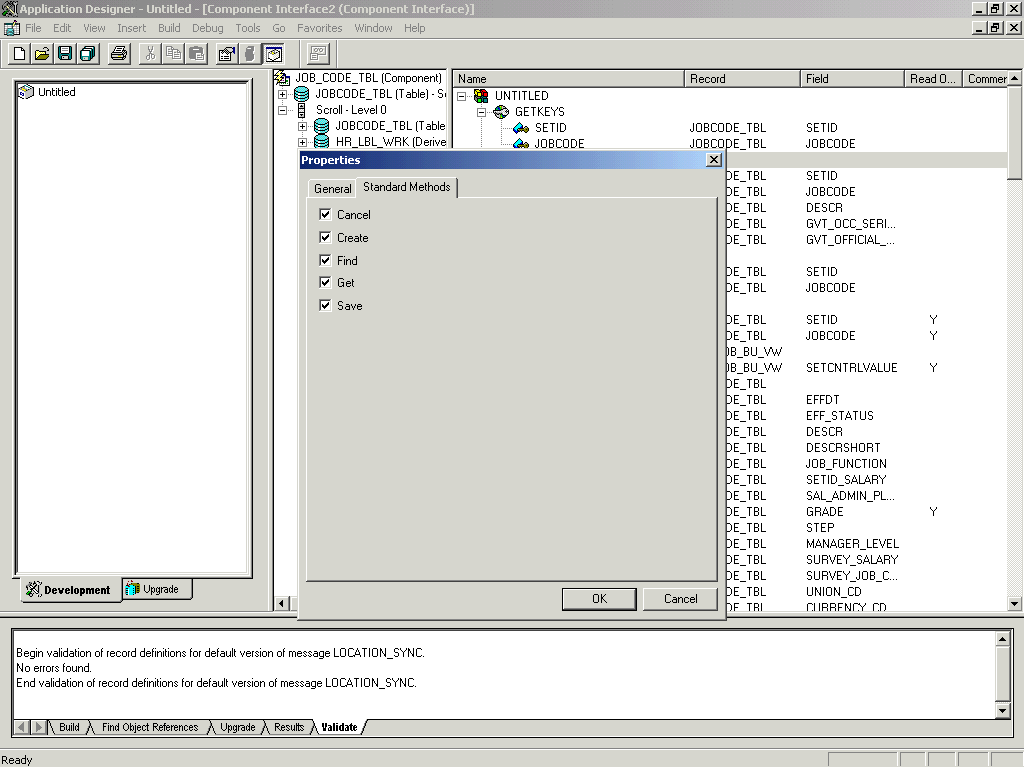Viewport: 1024px width, 768px height.
Task: Click OK to apply properties
Action: pos(598,598)
